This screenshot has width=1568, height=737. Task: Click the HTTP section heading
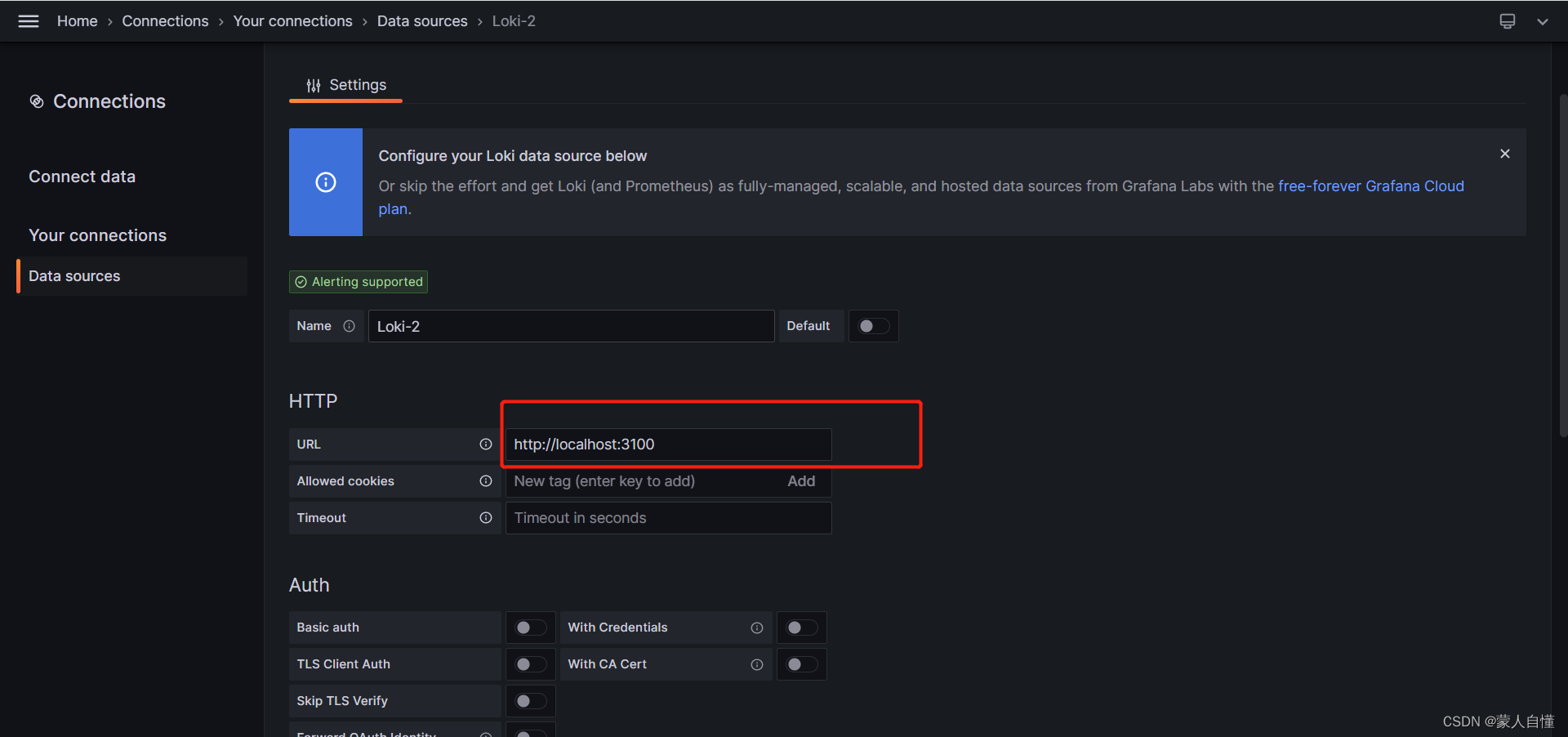pyautogui.click(x=314, y=401)
